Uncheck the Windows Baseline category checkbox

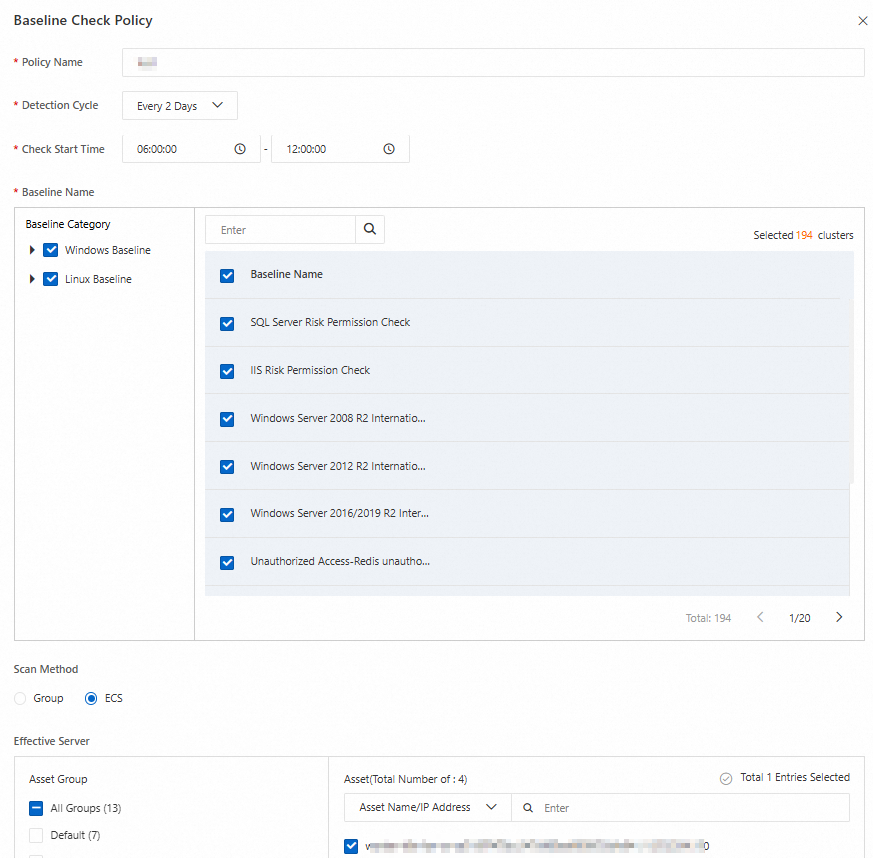click(x=51, y=250)
